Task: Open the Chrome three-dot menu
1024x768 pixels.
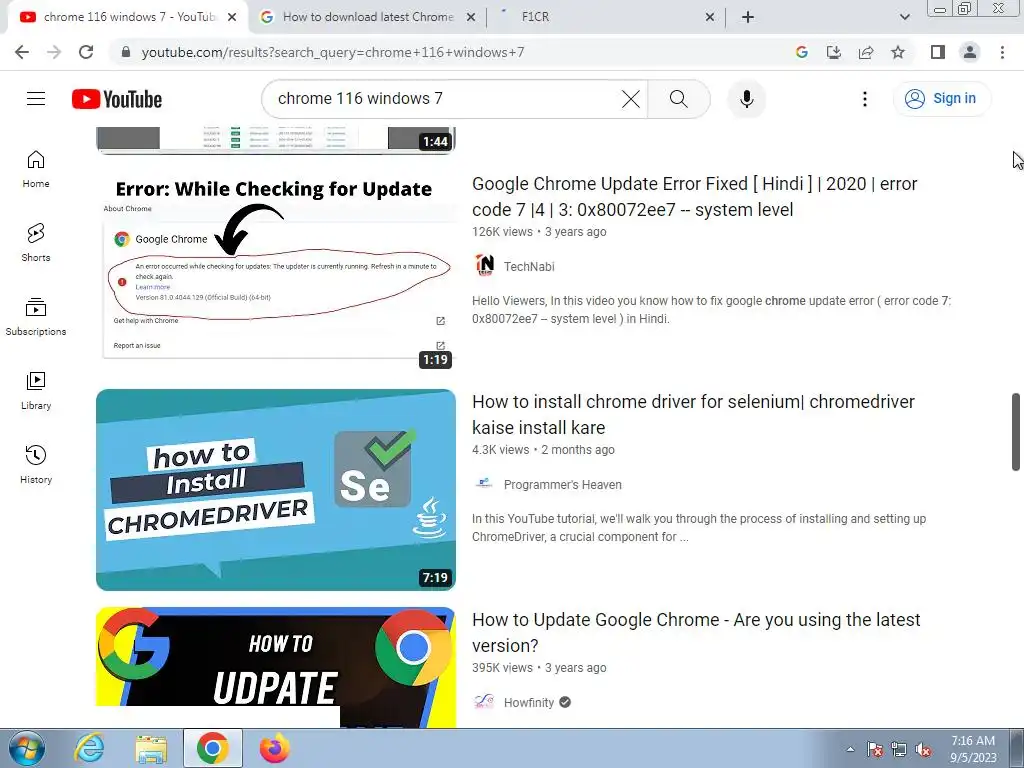Action: [x=1002, y=52]
